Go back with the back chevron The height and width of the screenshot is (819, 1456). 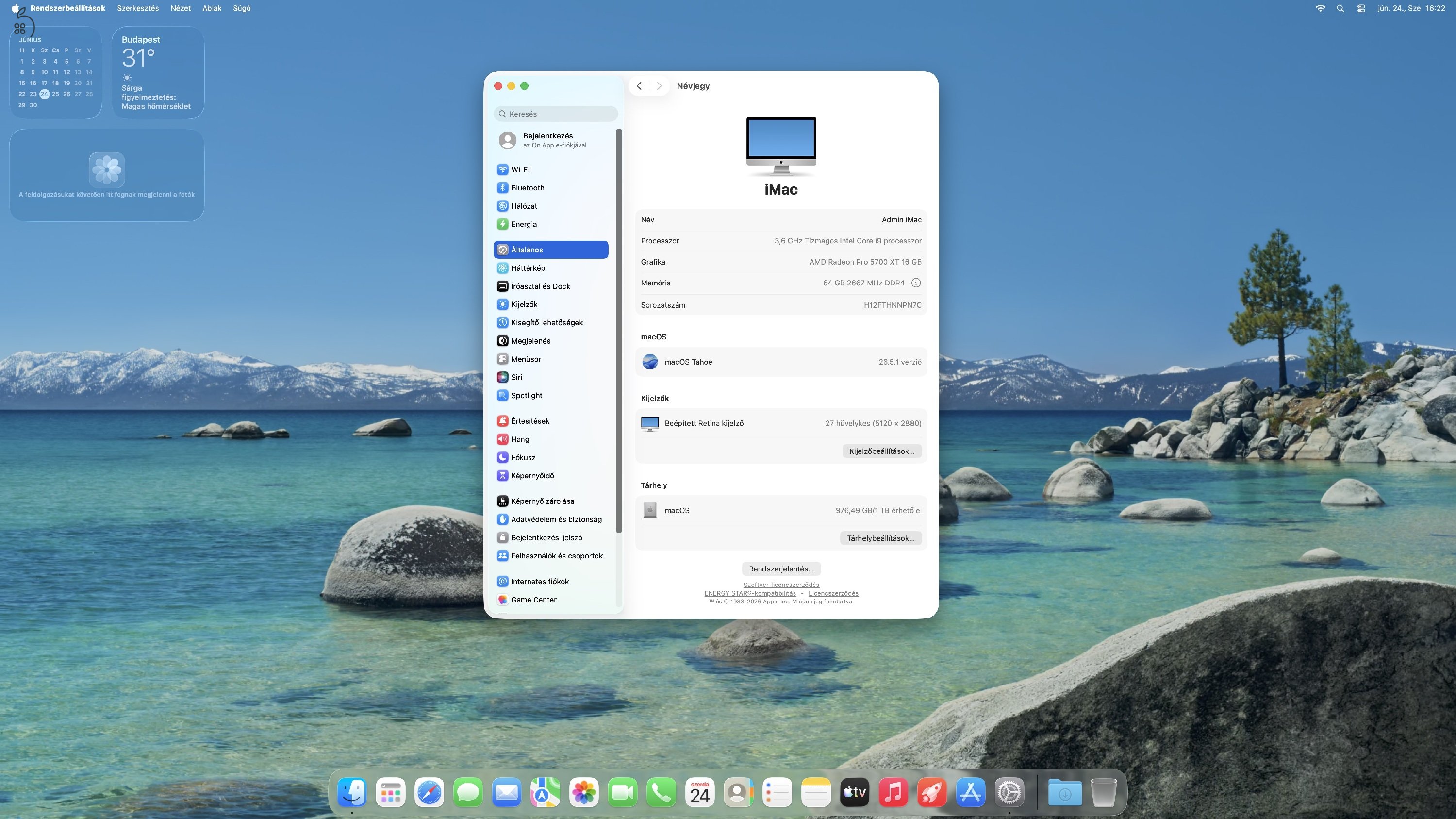[639, 86]
